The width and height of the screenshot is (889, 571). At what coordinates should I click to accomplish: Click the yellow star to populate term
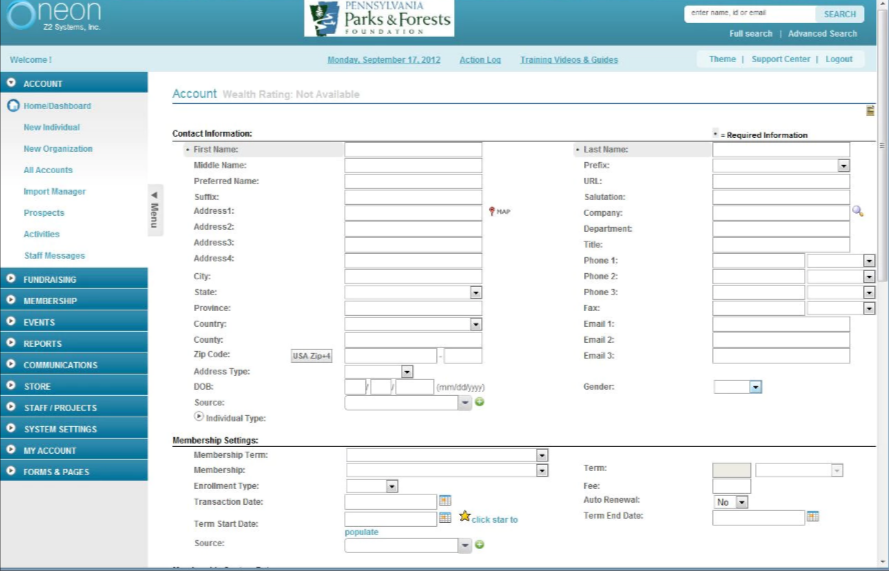(x=464, y=517)
